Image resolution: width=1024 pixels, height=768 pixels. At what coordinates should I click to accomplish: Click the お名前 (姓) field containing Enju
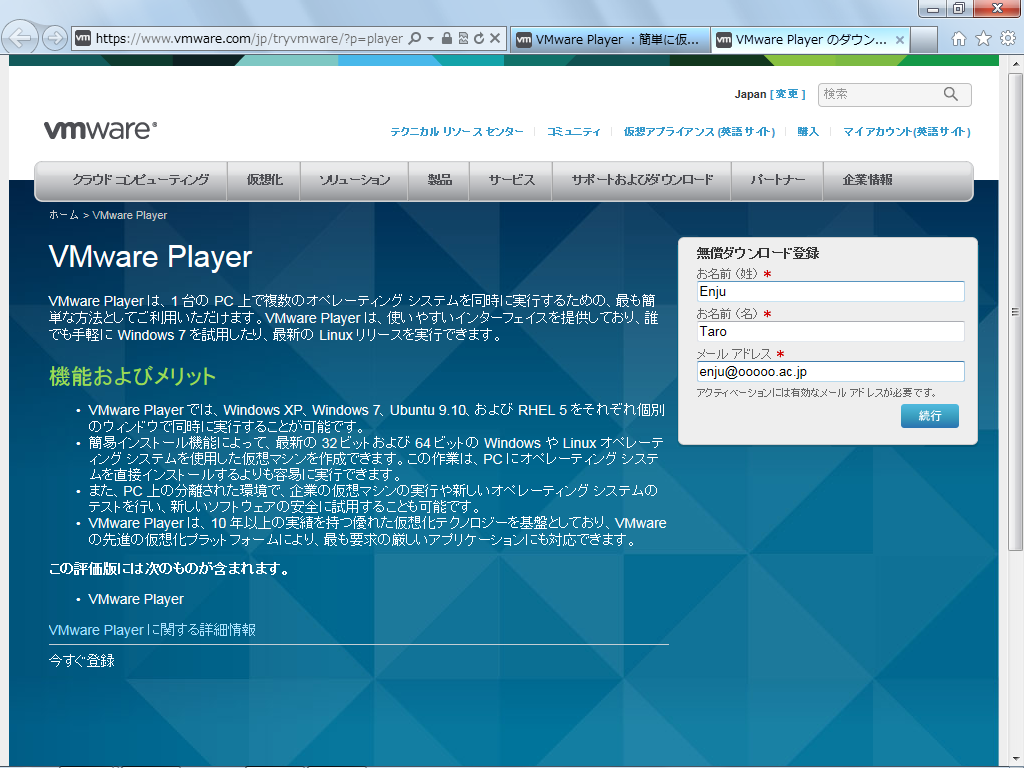(x=830, y=291)
